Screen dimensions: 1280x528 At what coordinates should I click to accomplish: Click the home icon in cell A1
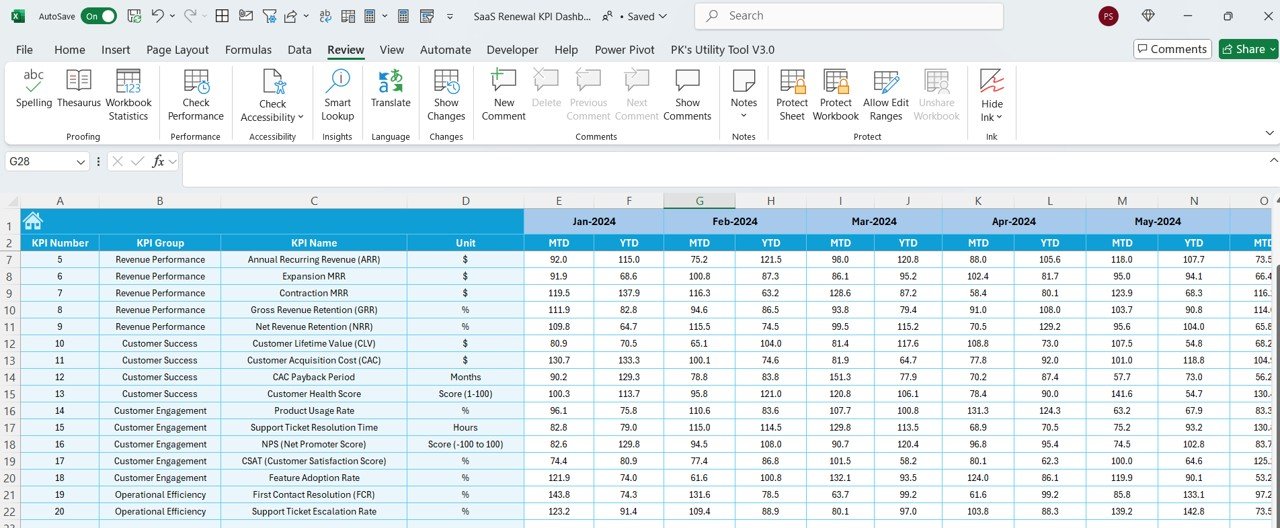coord(33,221)
